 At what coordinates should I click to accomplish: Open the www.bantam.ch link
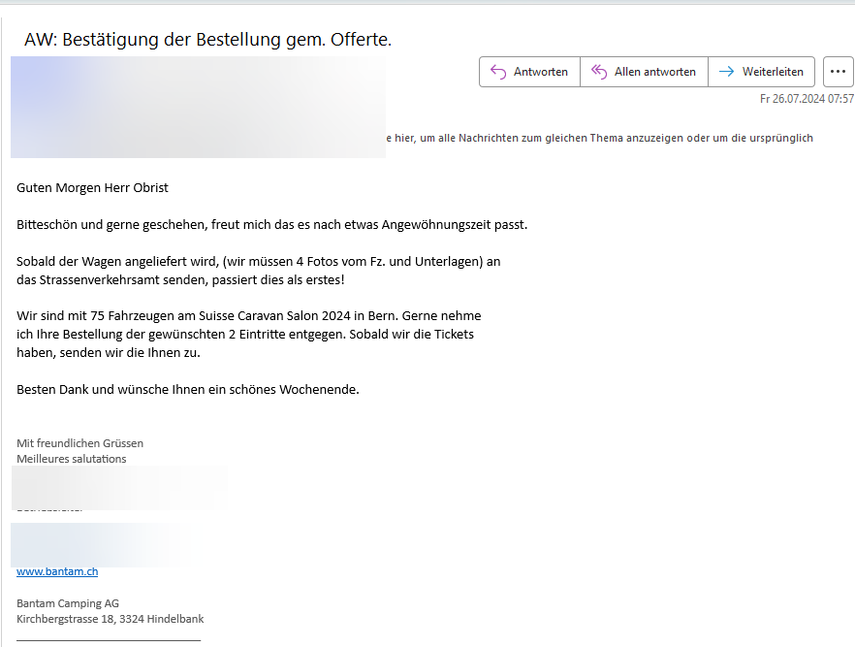(57, 571)
